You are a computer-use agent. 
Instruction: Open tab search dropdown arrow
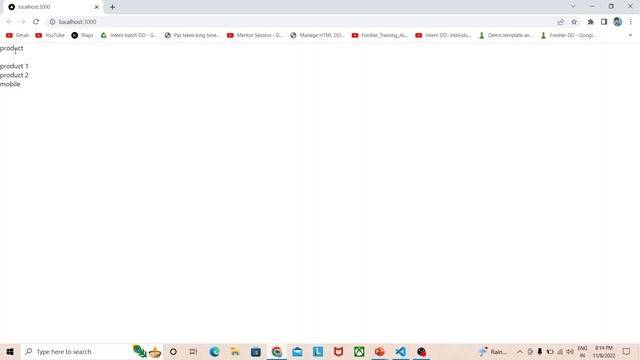[573, 7]
